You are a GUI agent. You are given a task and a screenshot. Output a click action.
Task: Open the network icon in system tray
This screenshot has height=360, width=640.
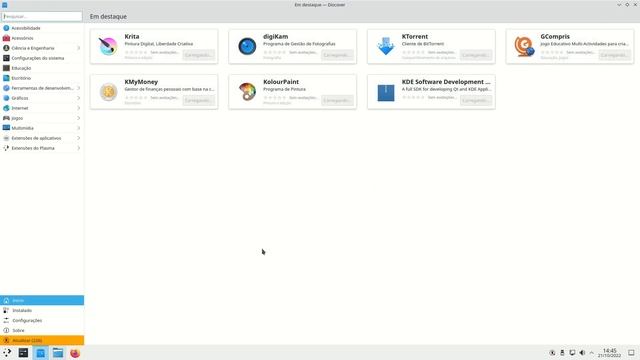click(x=572, y=353)
